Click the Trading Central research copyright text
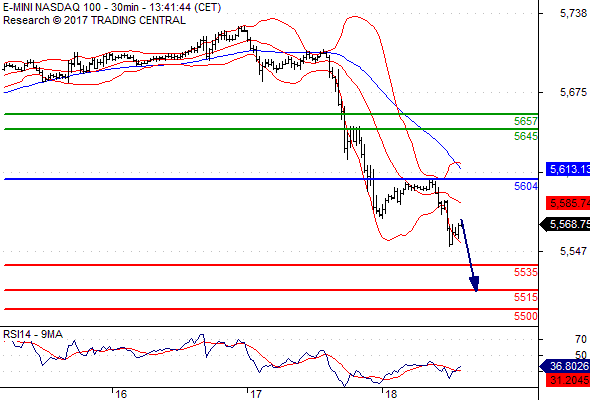This screenshot has width=590, height=400. (94, 20)
